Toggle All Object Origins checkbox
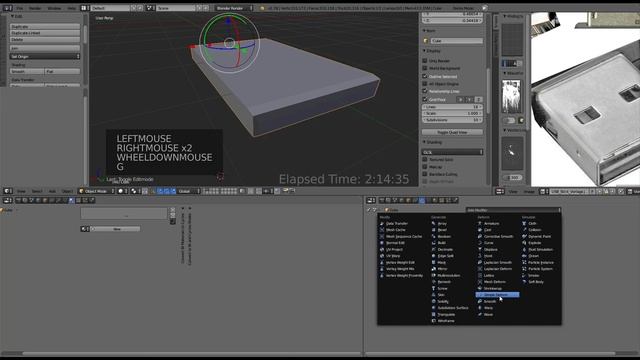Screen dimensions: 640x360 click(x=425, y=84)
